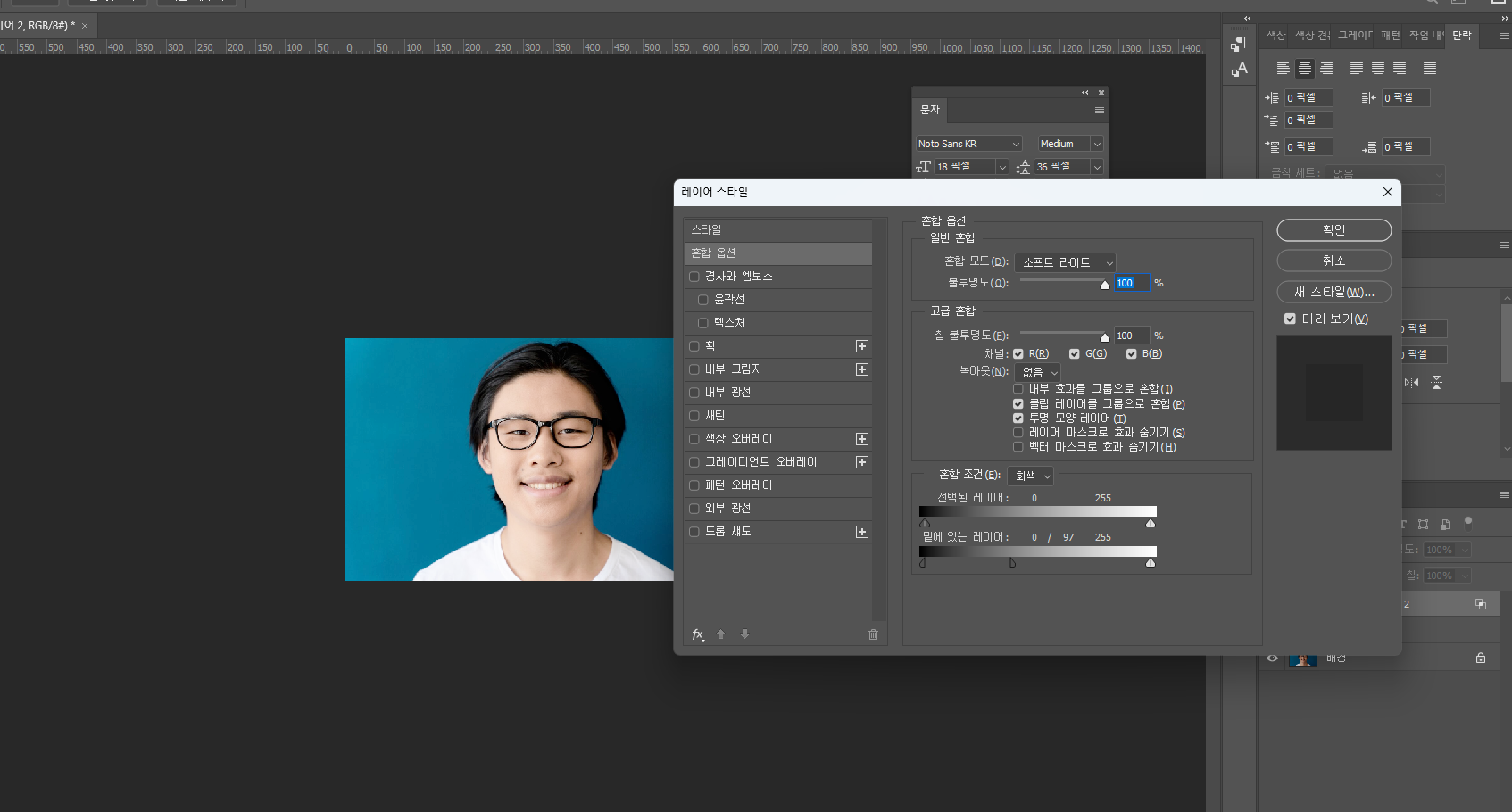The height and width of the screenshot is (812, 1512).
Task: Open layer opacity 100% dropdown in Layers panel
Action: (x=1465, y=550)
